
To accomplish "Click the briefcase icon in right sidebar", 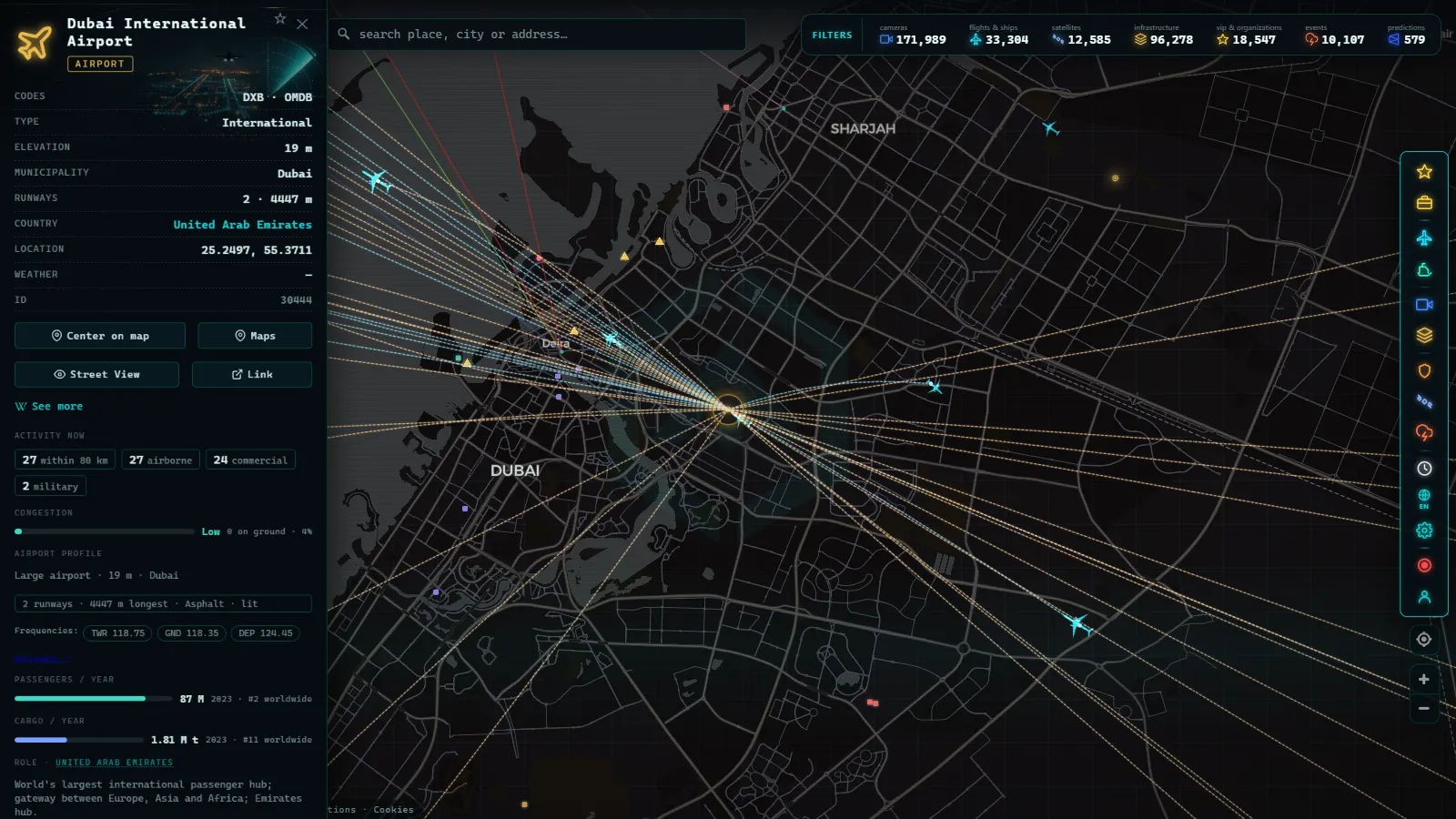I will (x=1424, y=203).
